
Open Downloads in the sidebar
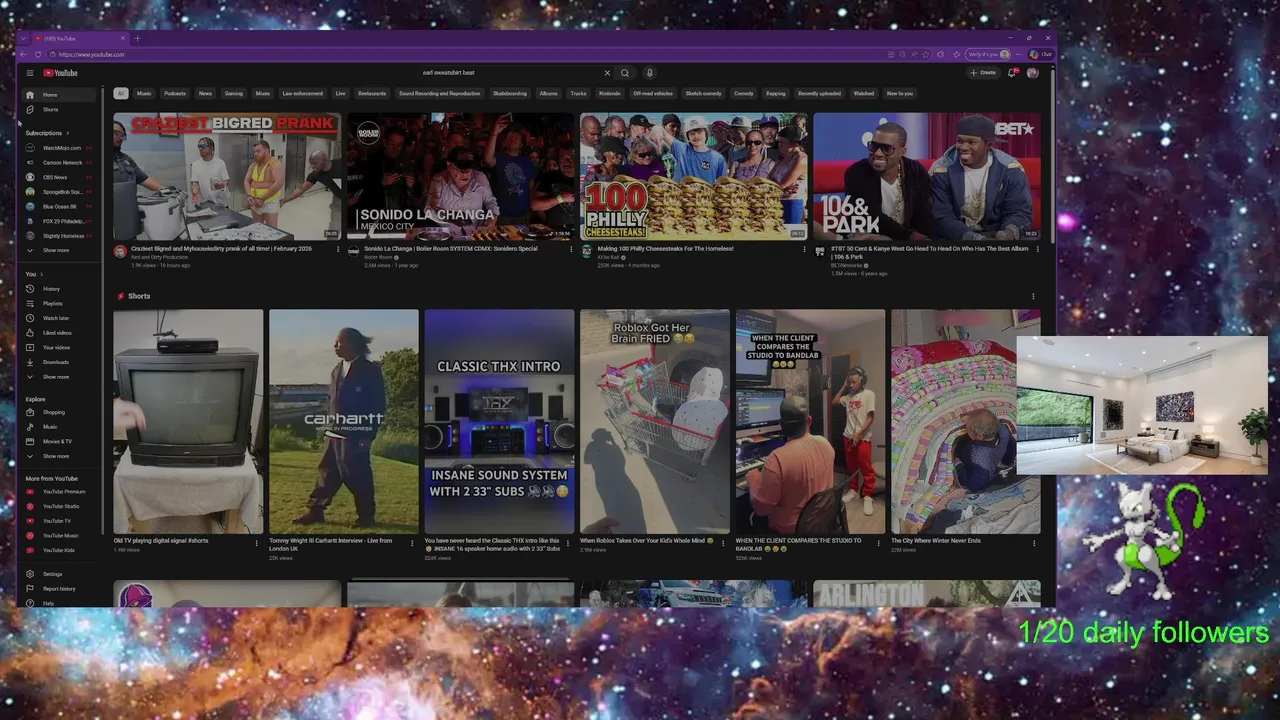point(60,362)
